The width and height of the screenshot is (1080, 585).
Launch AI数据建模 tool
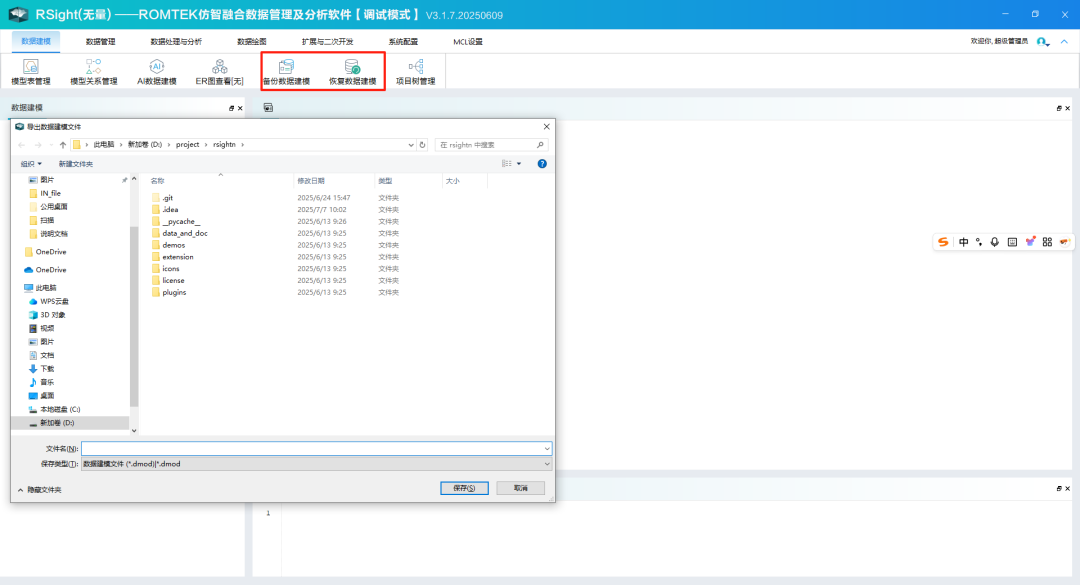click(156, 72)
